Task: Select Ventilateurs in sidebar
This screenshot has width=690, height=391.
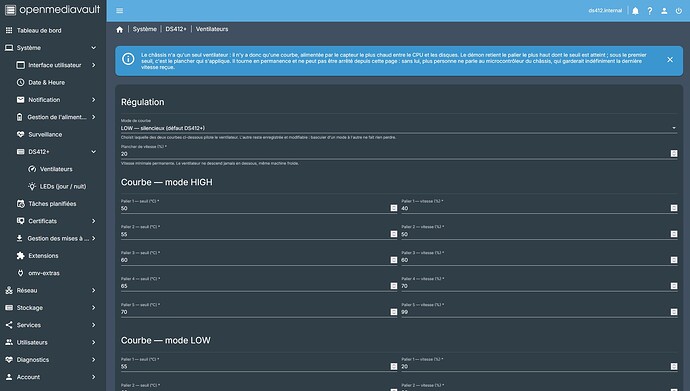Action: point(53,169)
